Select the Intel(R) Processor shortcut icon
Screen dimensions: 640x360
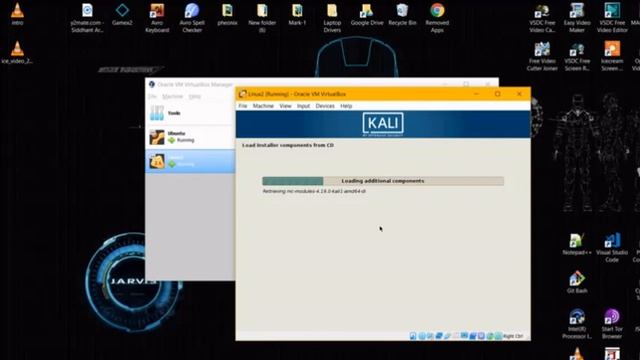click(577, 324)
